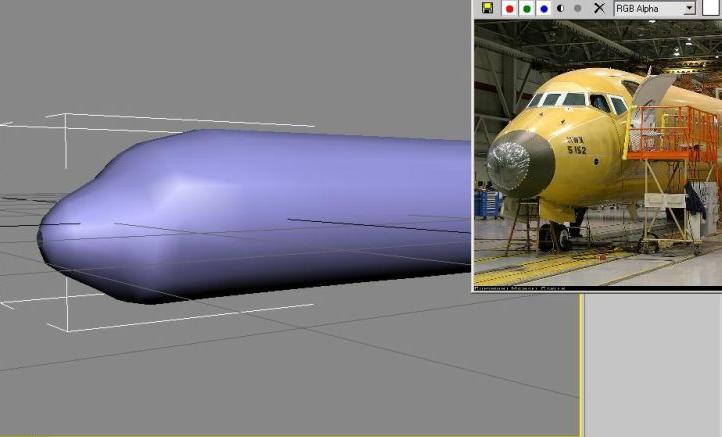Click the Display Alpha Channel half-circle icon

561,8
